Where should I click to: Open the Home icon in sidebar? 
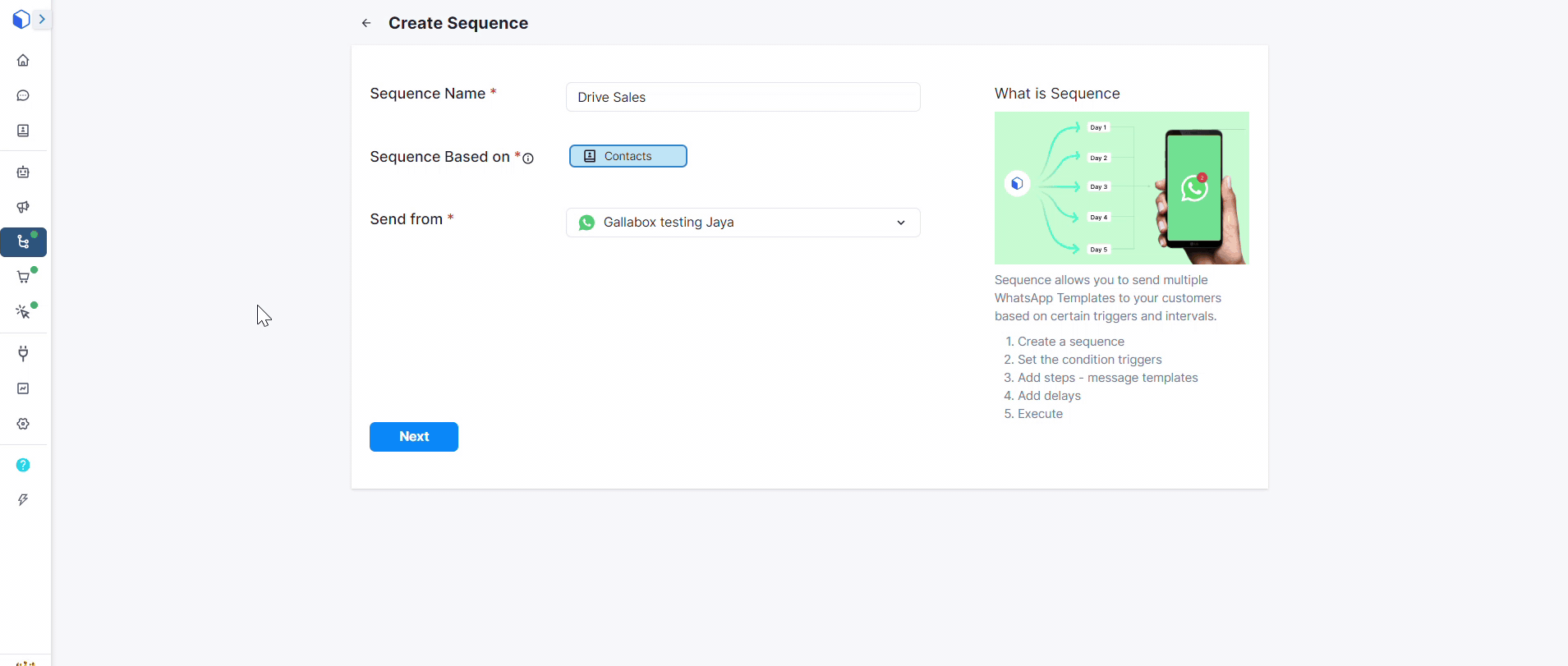(23, 60)
